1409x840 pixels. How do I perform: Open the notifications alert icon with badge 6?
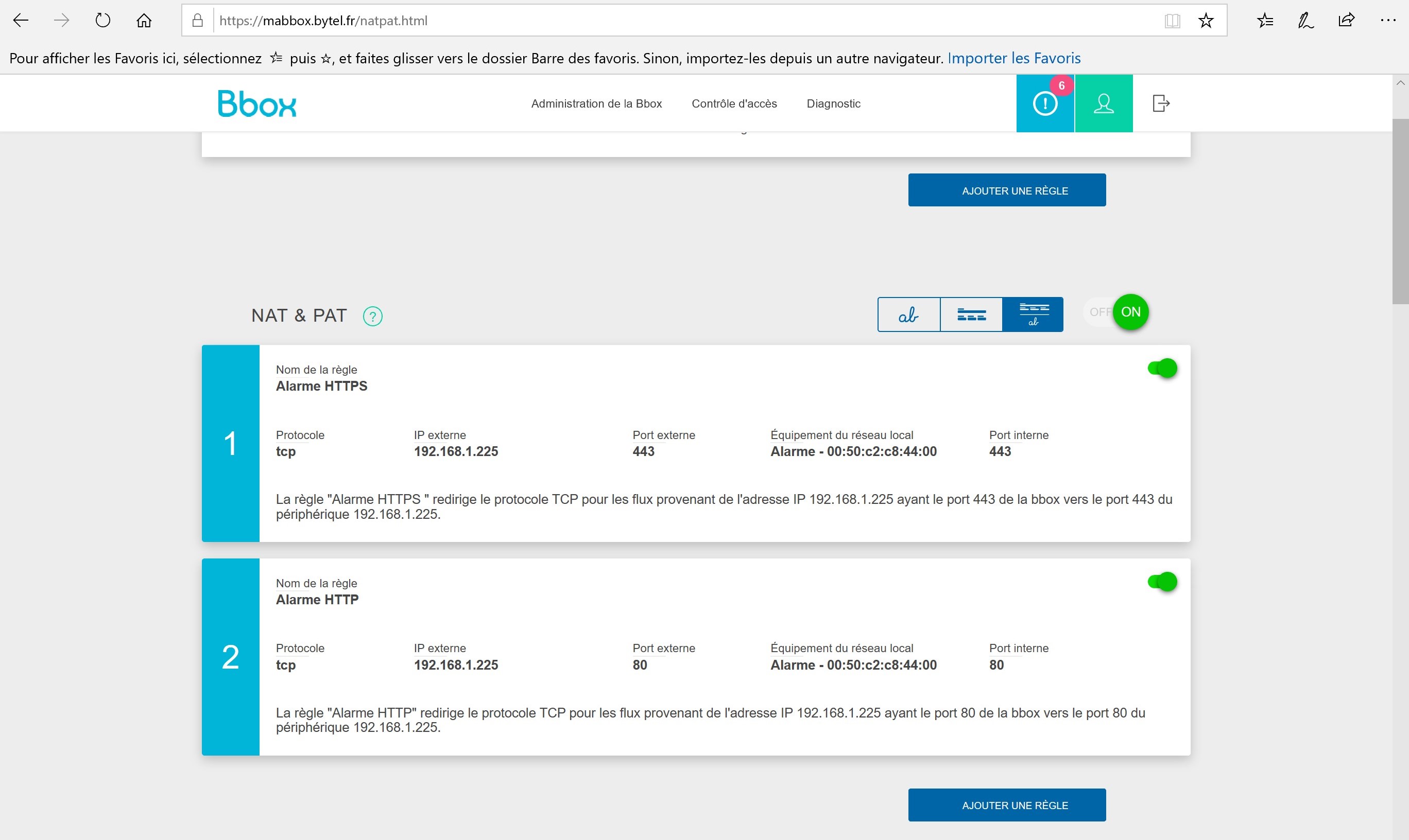click(x=1045, y=103)
